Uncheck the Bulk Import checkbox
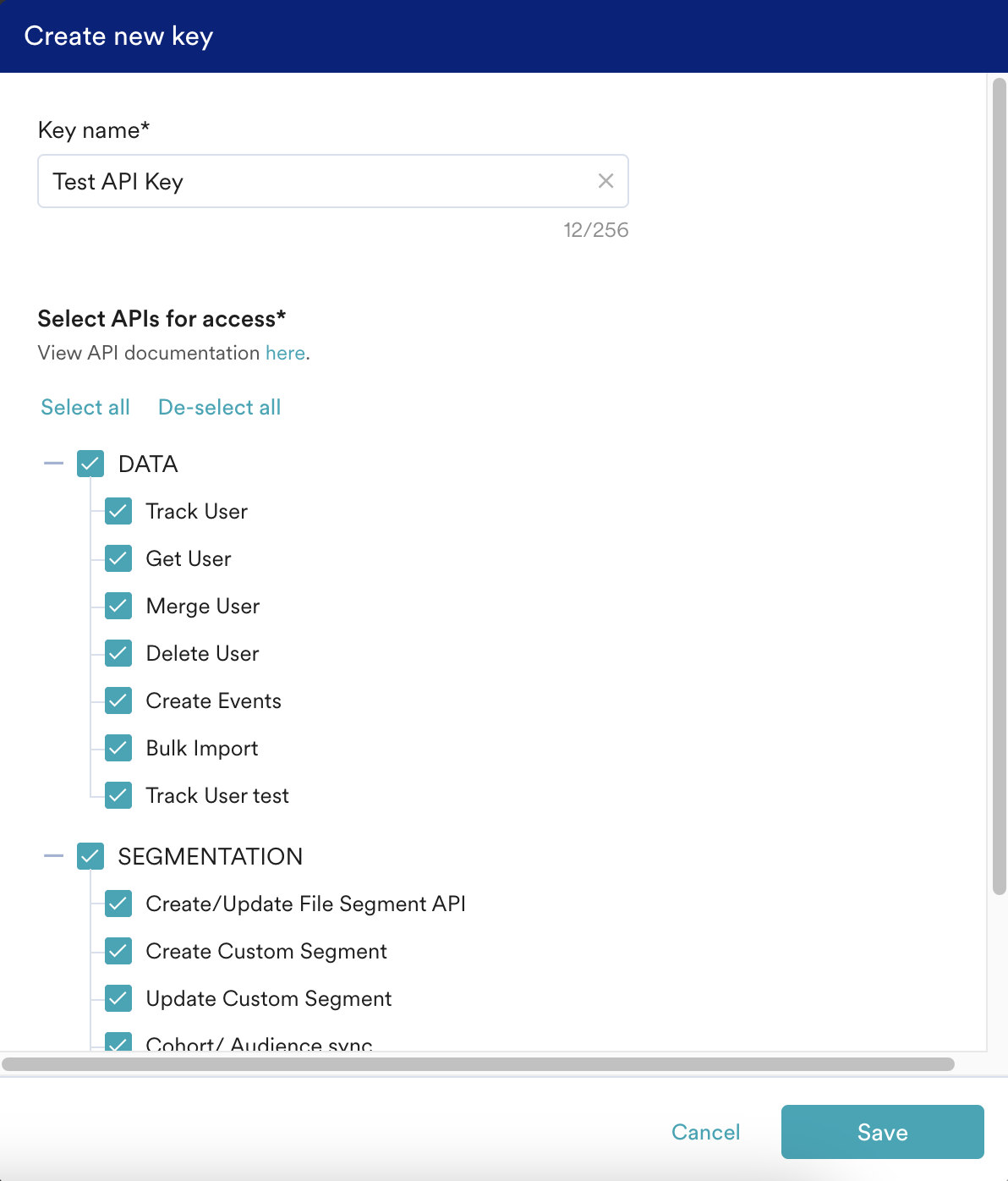This screenshot has width=1008, height=1181. (x=118, y=748)
